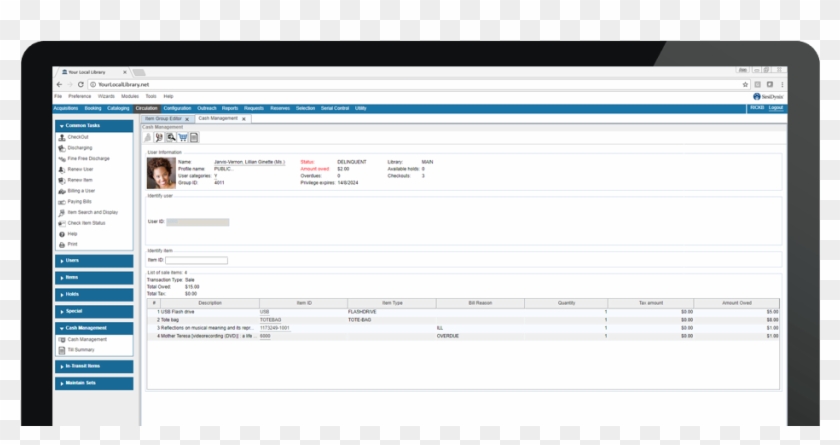
Task: Open CheckOut from Common Tasks
Action: (78, 137)
